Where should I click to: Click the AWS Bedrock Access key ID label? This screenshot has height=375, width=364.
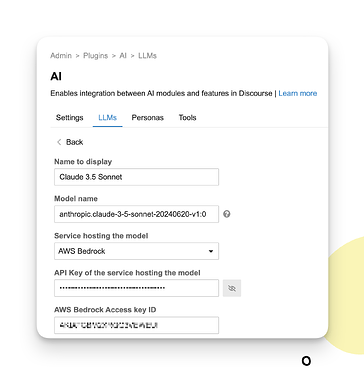coord(105,310)
